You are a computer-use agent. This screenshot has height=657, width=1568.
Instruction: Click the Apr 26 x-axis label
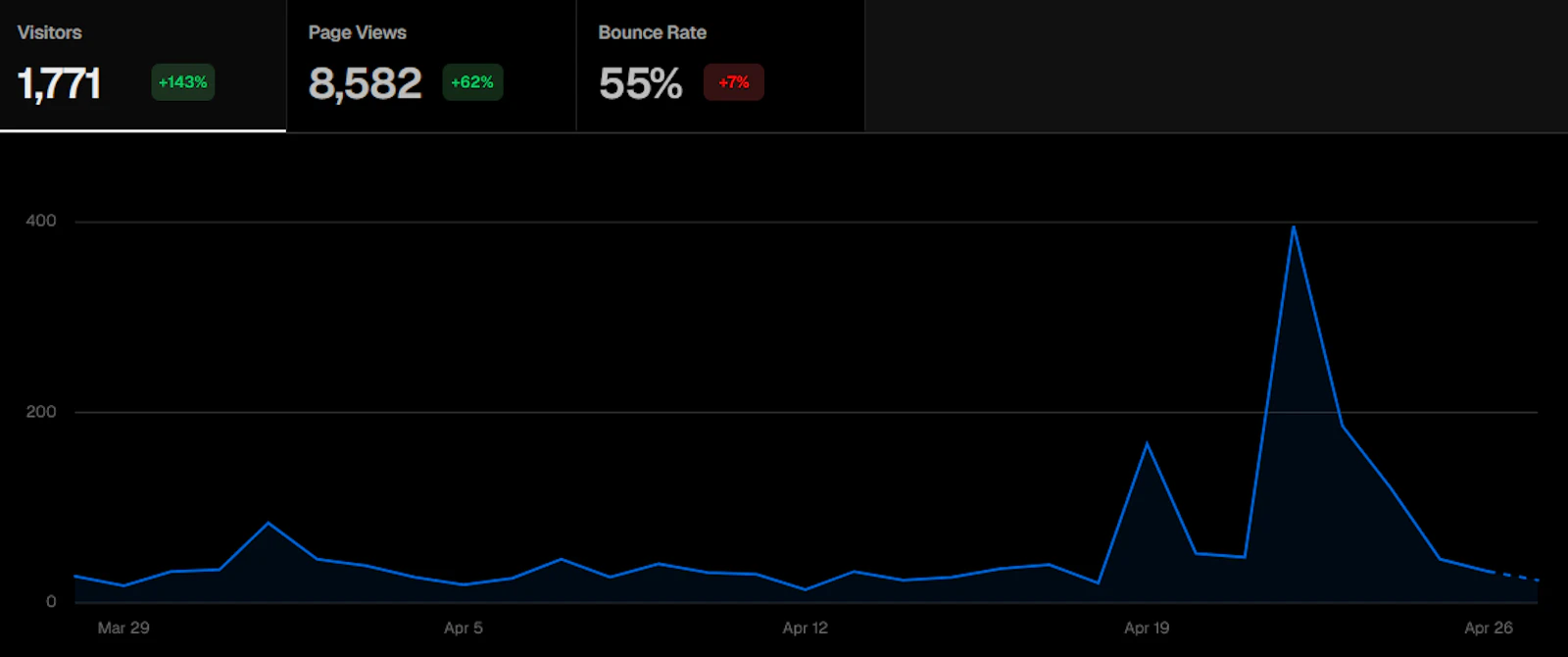[1489, 628]
